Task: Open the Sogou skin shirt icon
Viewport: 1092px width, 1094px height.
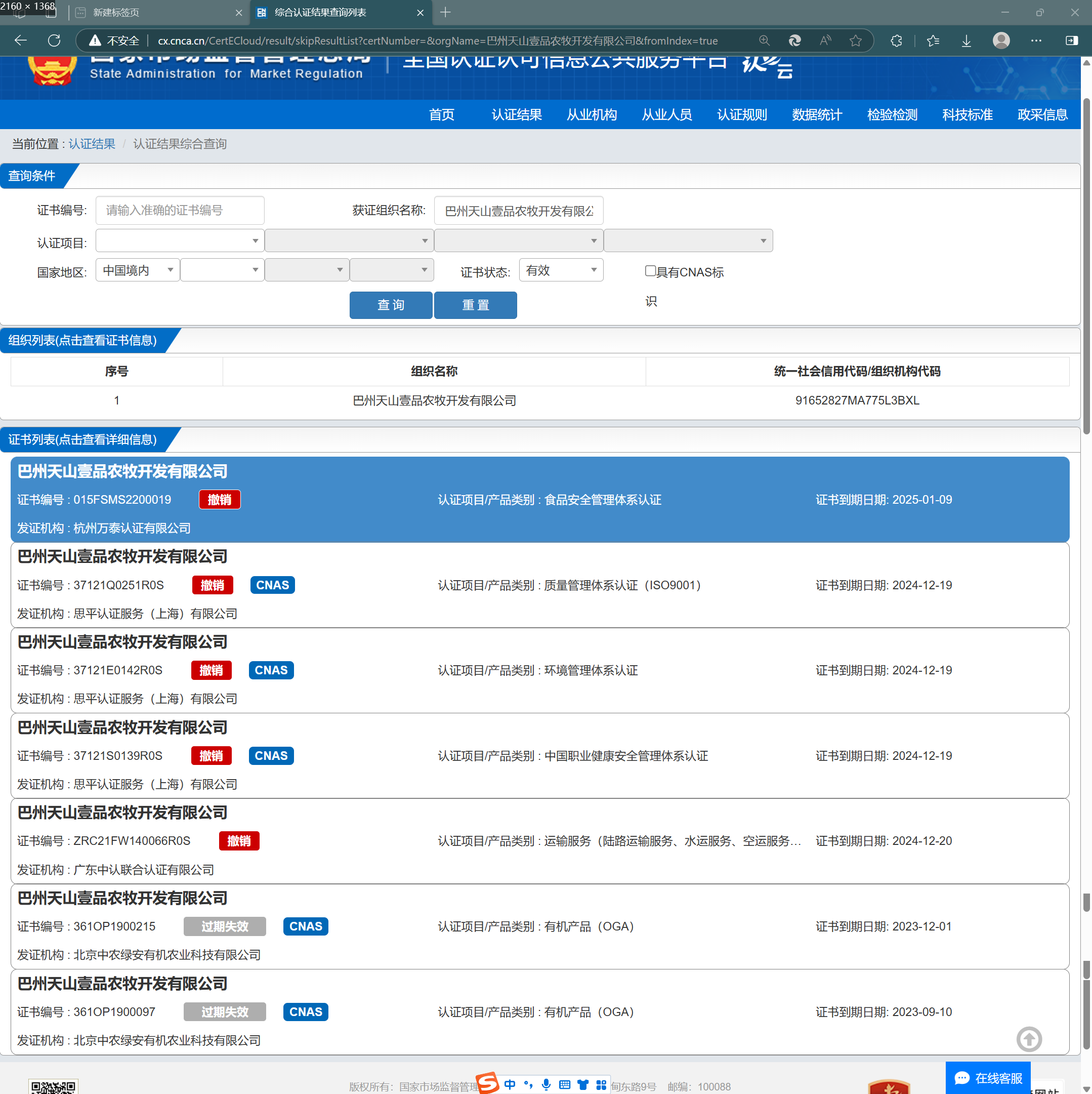Action: click(582, 1084)
